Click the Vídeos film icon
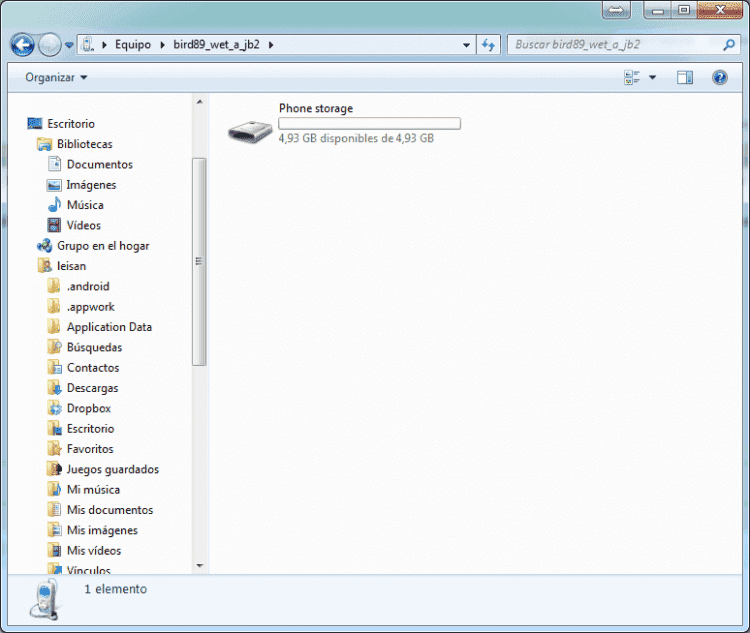Screen dimensions: 750x633 [55, 225]
